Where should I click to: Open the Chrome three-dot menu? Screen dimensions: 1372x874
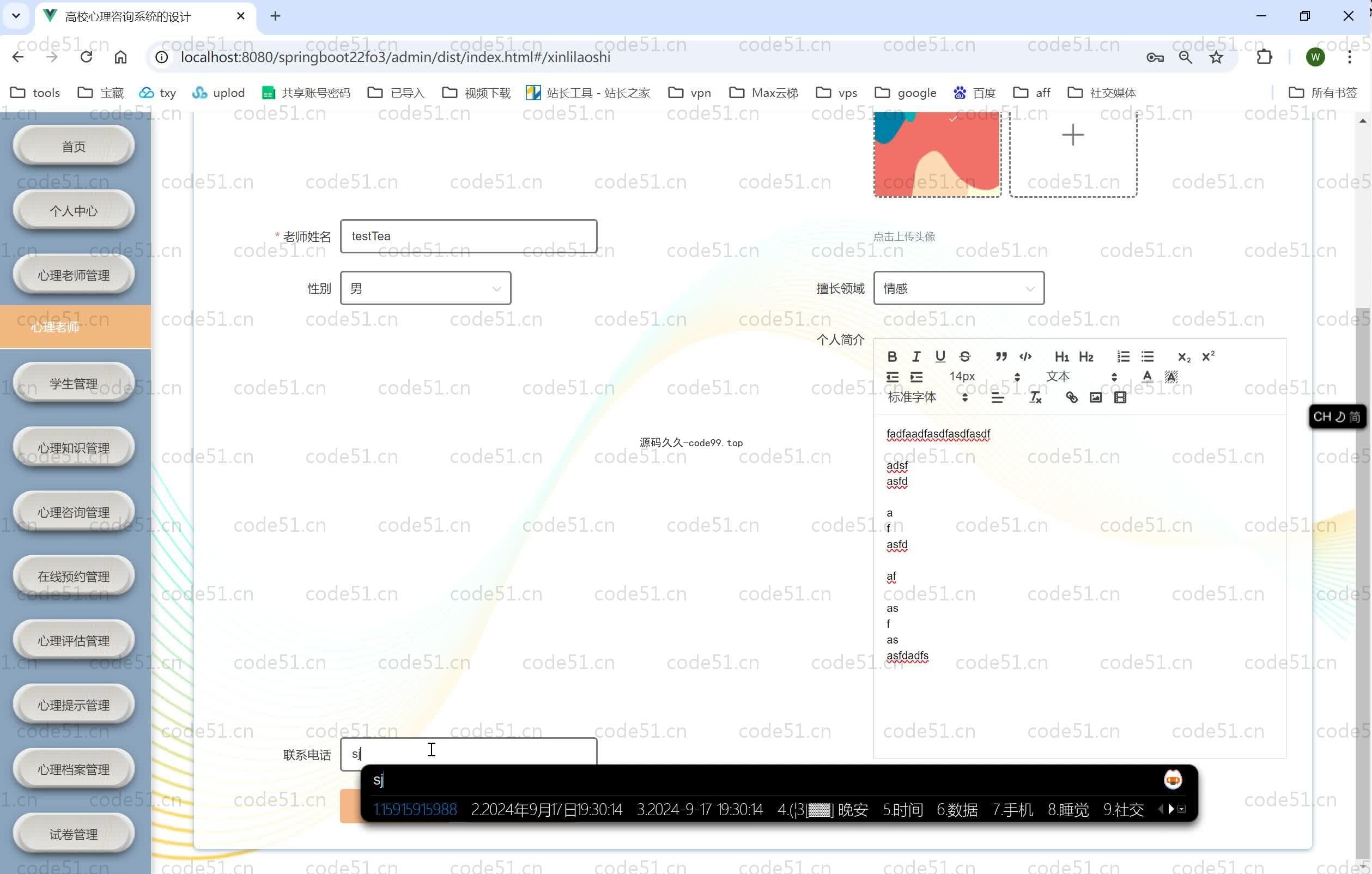point(1350,57)
